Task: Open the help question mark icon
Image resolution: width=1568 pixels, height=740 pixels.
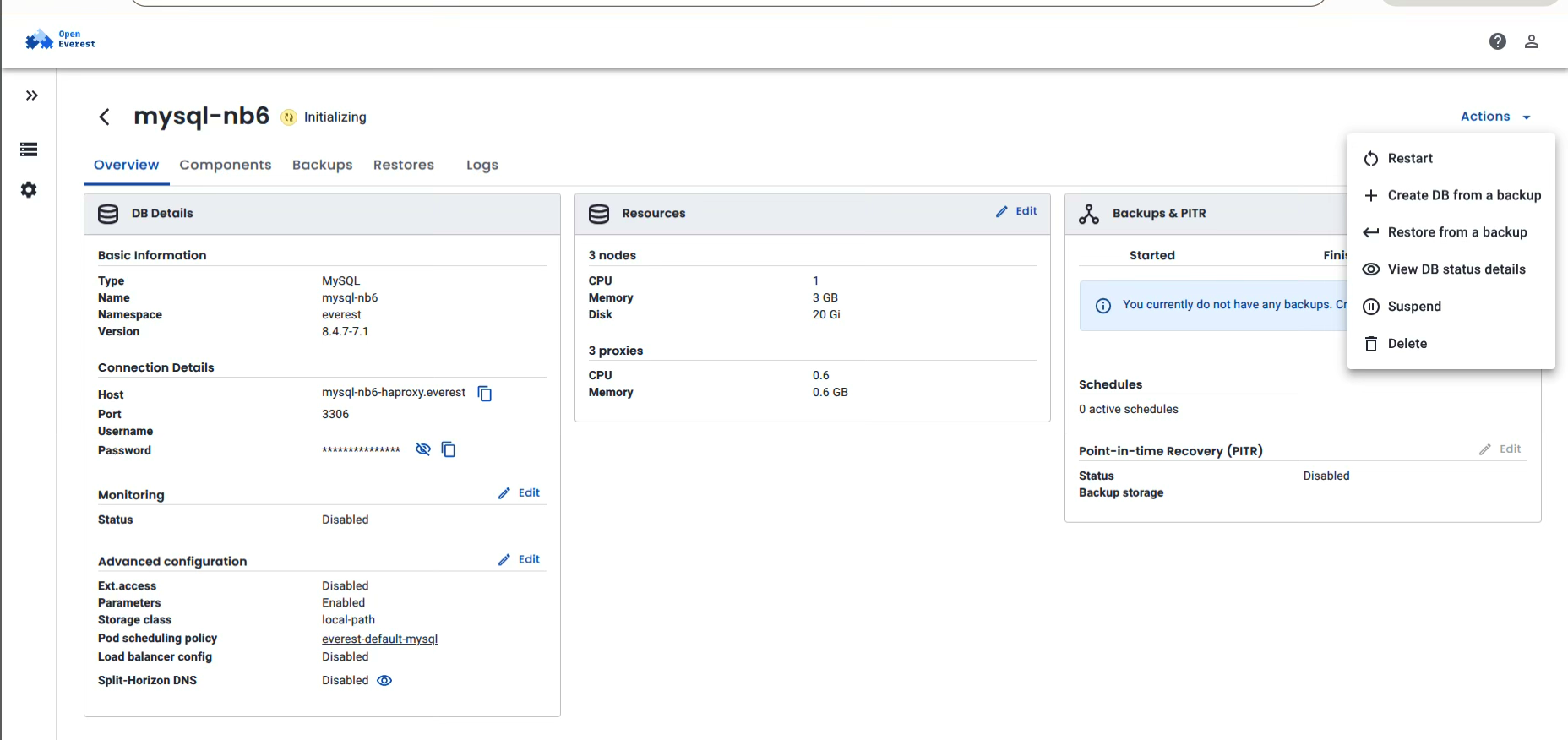Action: click(x=1497, y=41)
